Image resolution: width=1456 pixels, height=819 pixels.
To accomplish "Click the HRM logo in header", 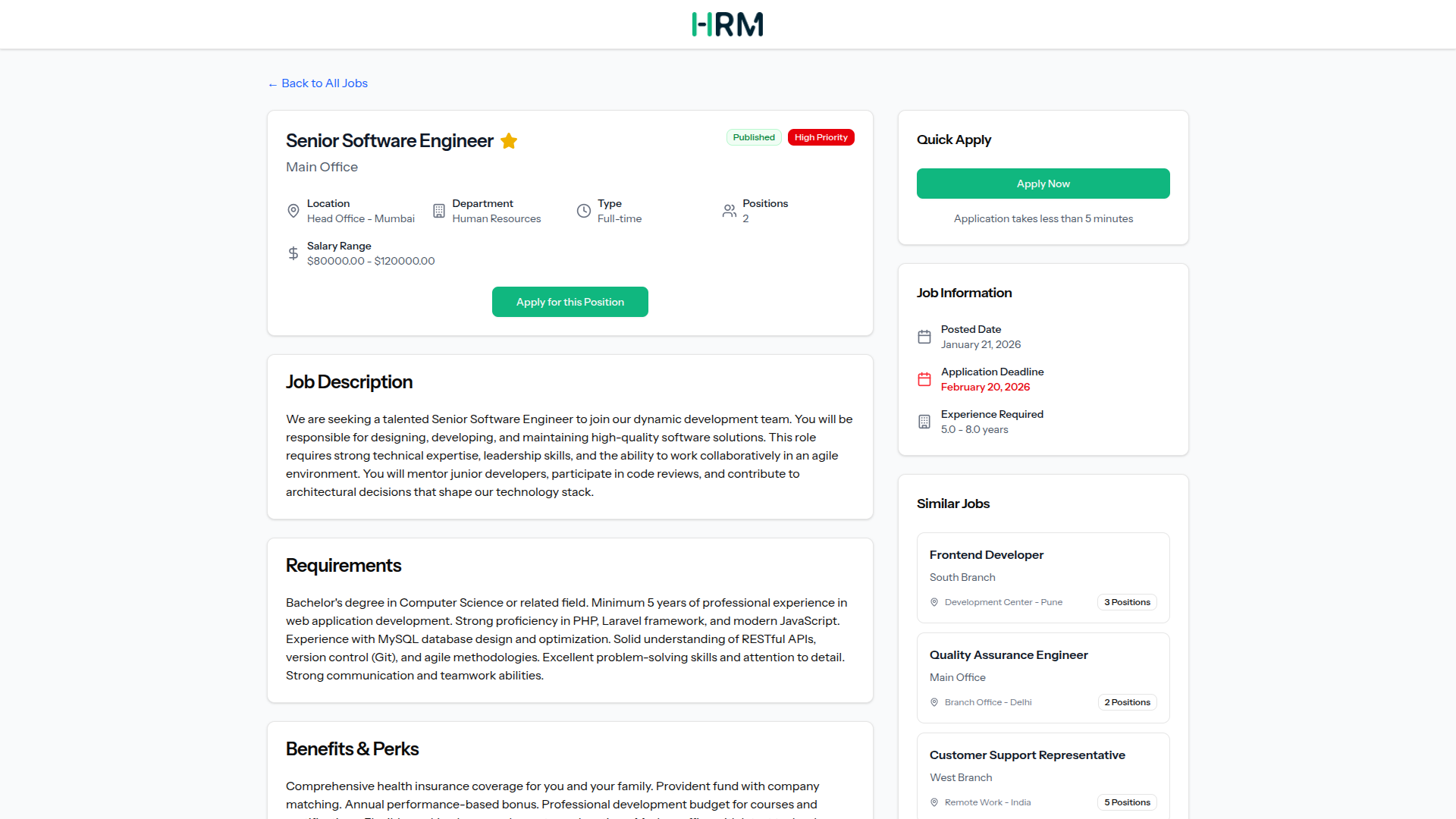I will tap(727, 24).
